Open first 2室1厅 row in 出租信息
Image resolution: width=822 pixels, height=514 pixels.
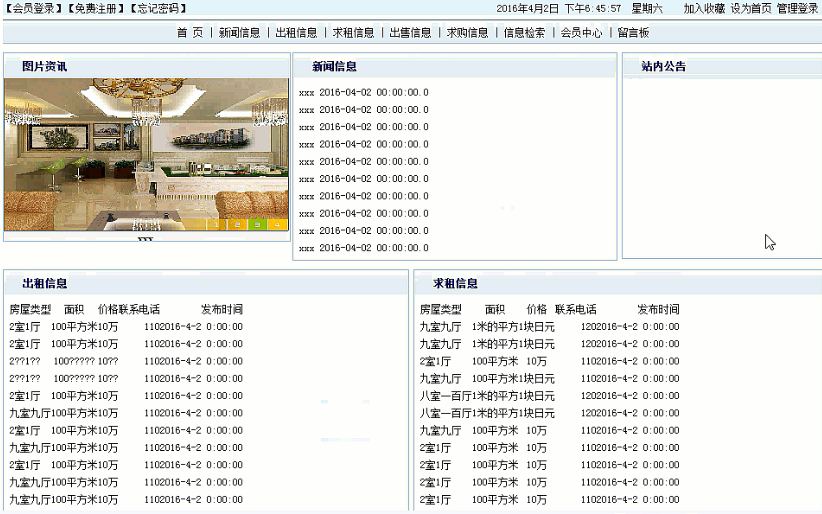tap(126, 327)
